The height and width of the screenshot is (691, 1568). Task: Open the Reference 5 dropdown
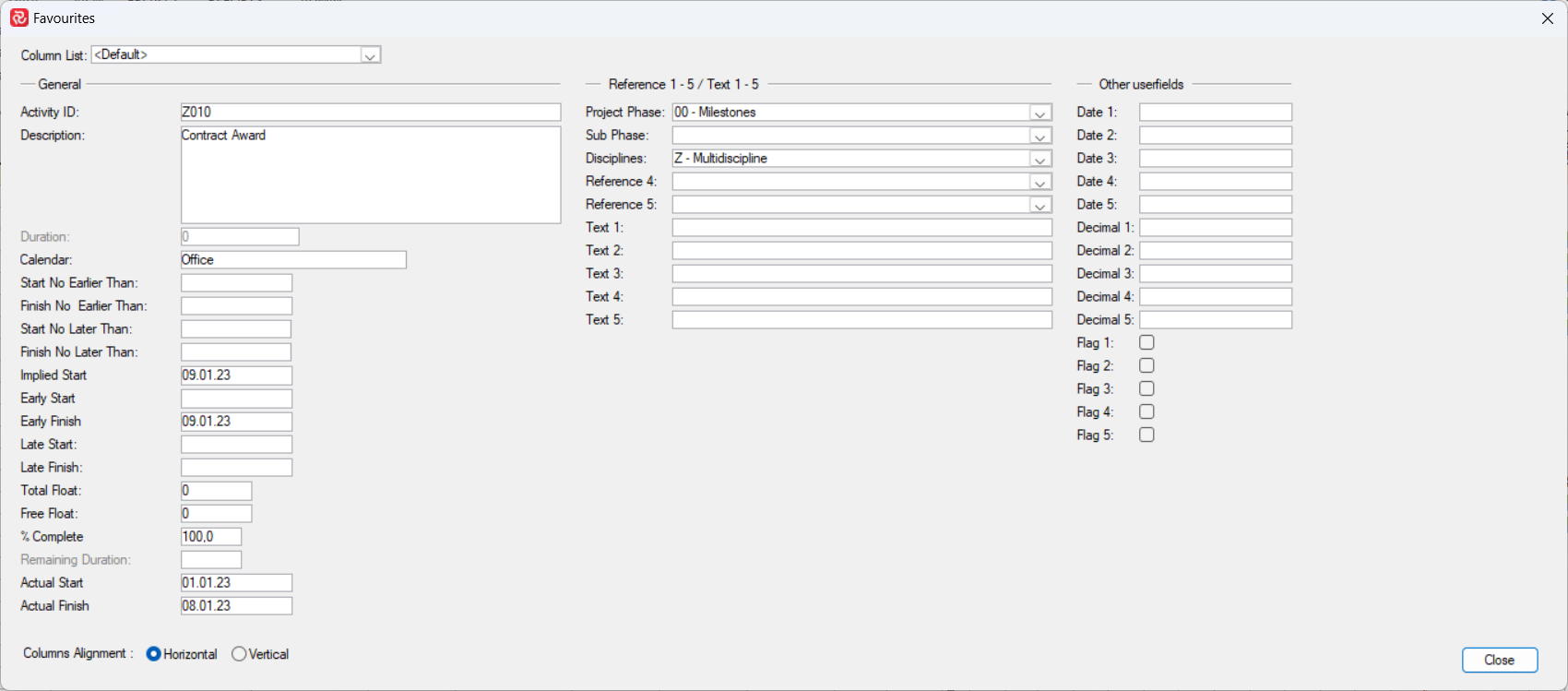tap(1039, 205)
